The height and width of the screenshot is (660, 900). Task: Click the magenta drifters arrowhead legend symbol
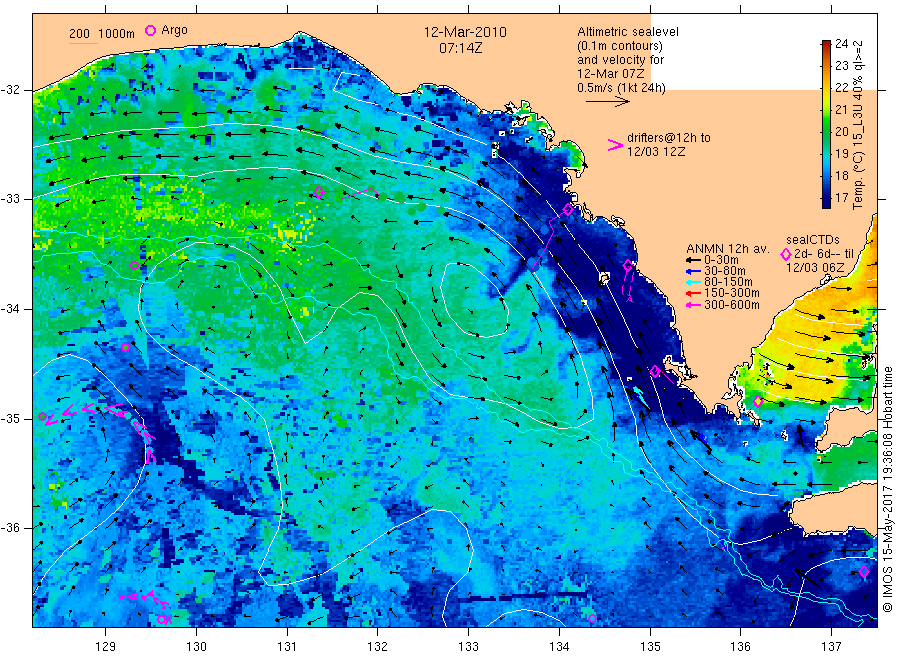[x=615, y=145]
